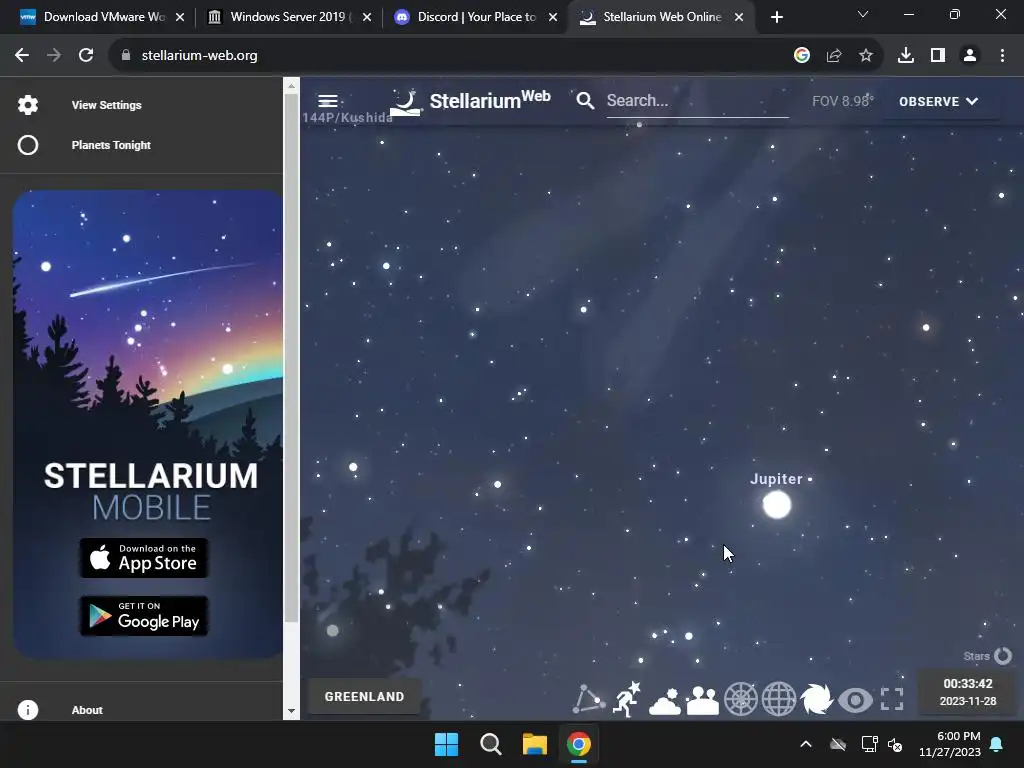The height and width of the screenshot is (768, 1024).
Task: Open Windows taskbar search
Action: point(490,744)
